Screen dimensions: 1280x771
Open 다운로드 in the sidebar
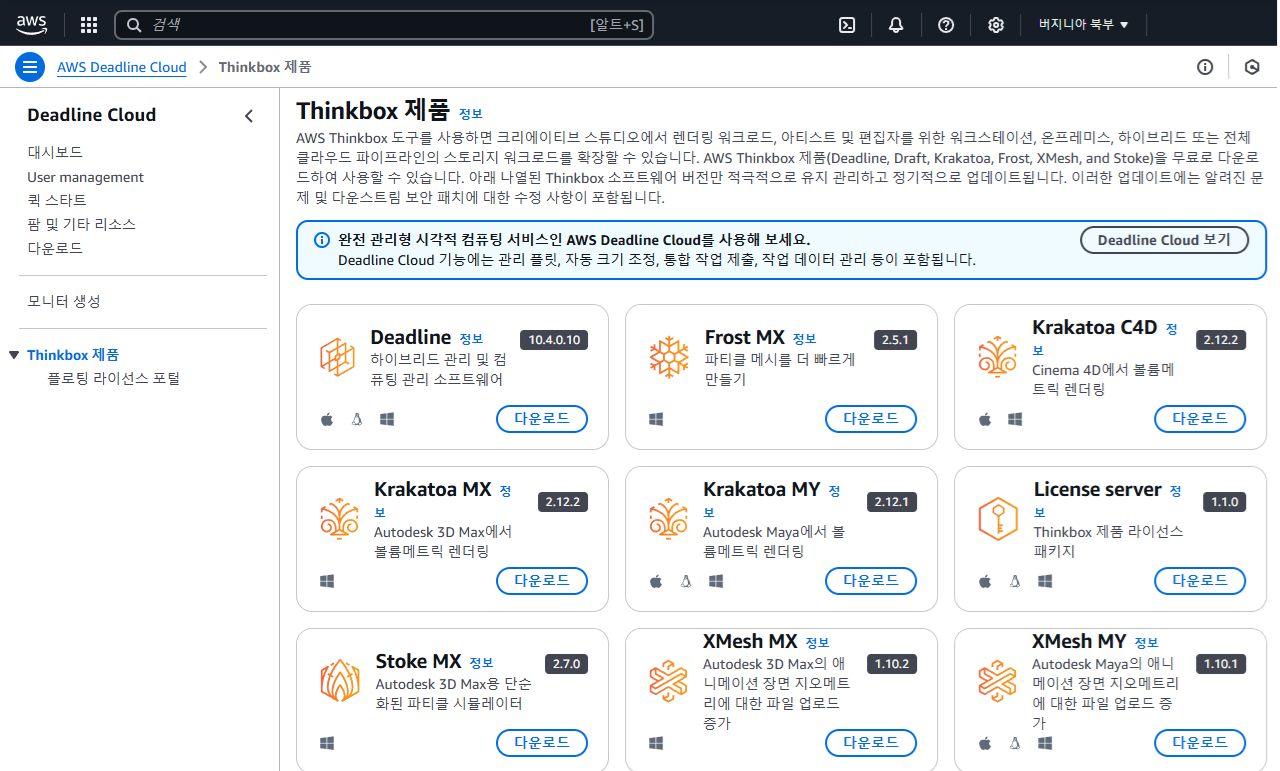click(x=55, y=248)
